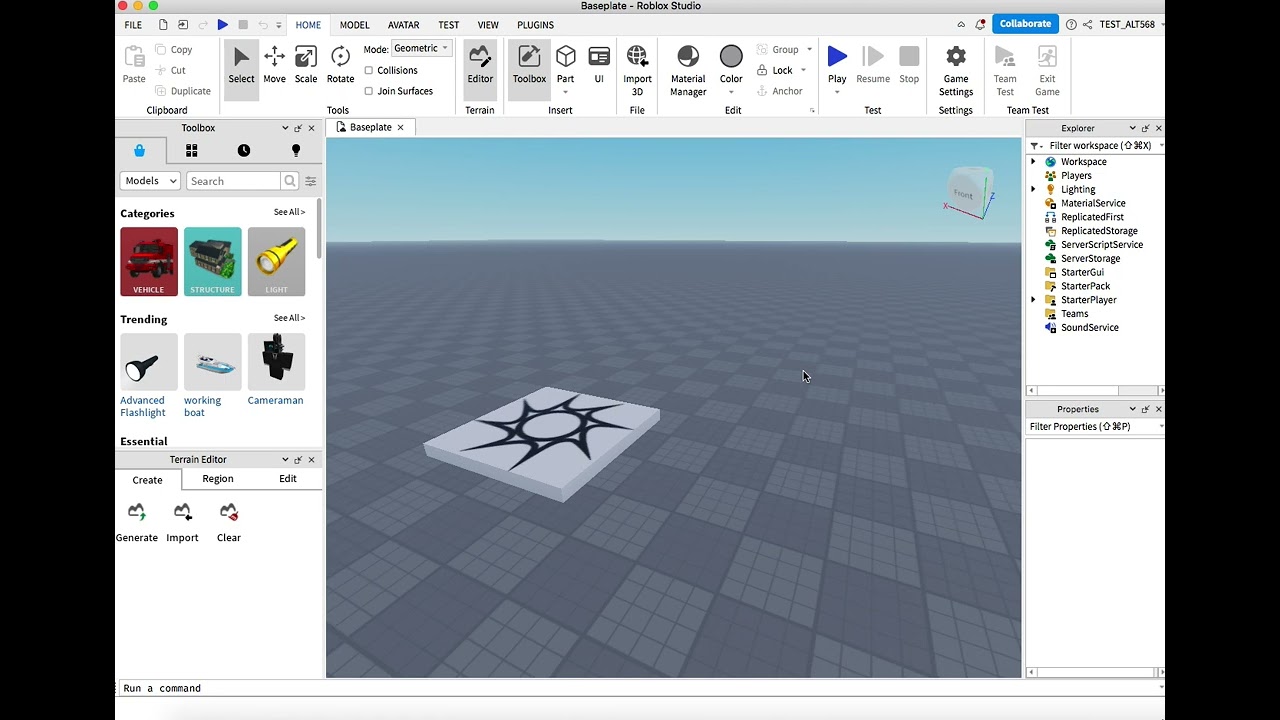
Task: Open the Color swatch tool
Action: (731, 63)
